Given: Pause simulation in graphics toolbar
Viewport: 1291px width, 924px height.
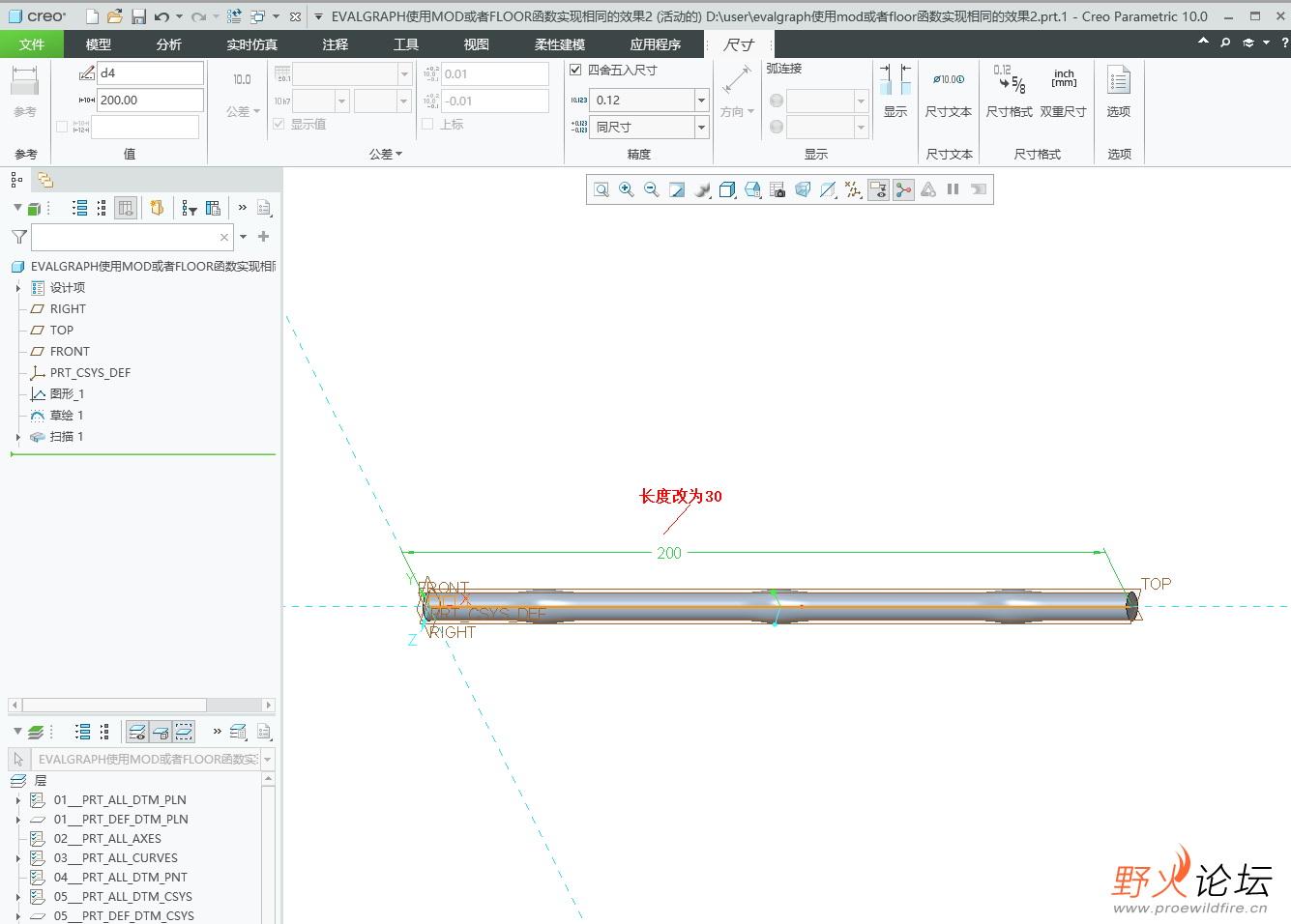Looking at the screenshot, I should 954,189.
